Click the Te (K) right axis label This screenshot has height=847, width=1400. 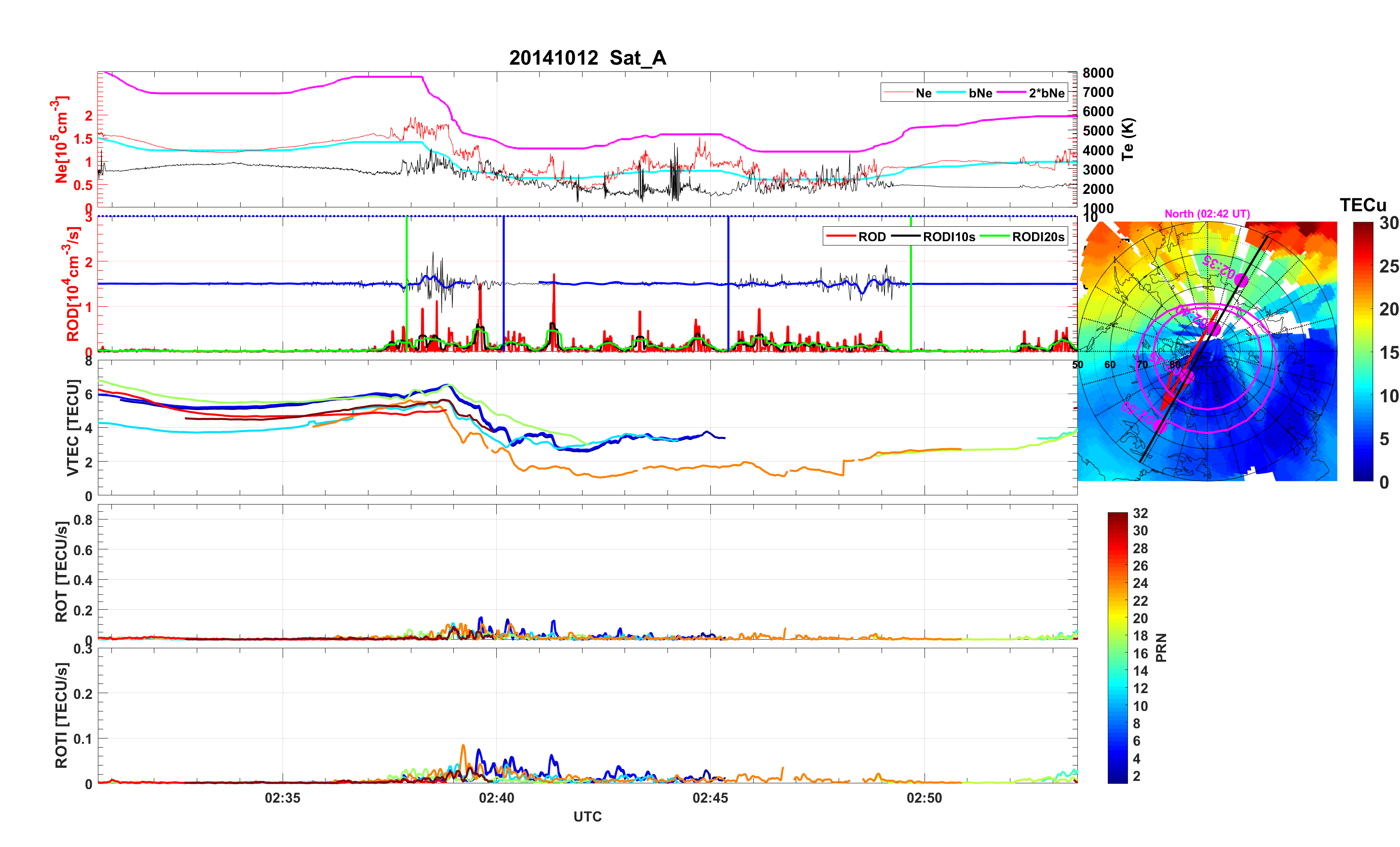click(x=1127, y=139)
